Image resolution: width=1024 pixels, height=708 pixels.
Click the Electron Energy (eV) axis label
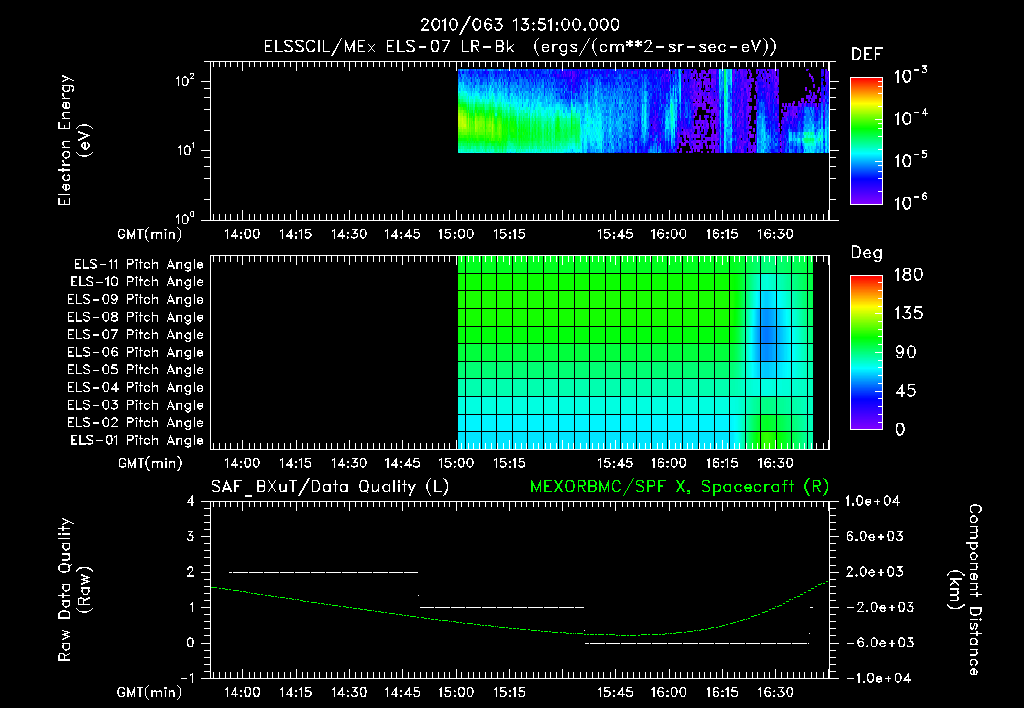coord(74,140)
